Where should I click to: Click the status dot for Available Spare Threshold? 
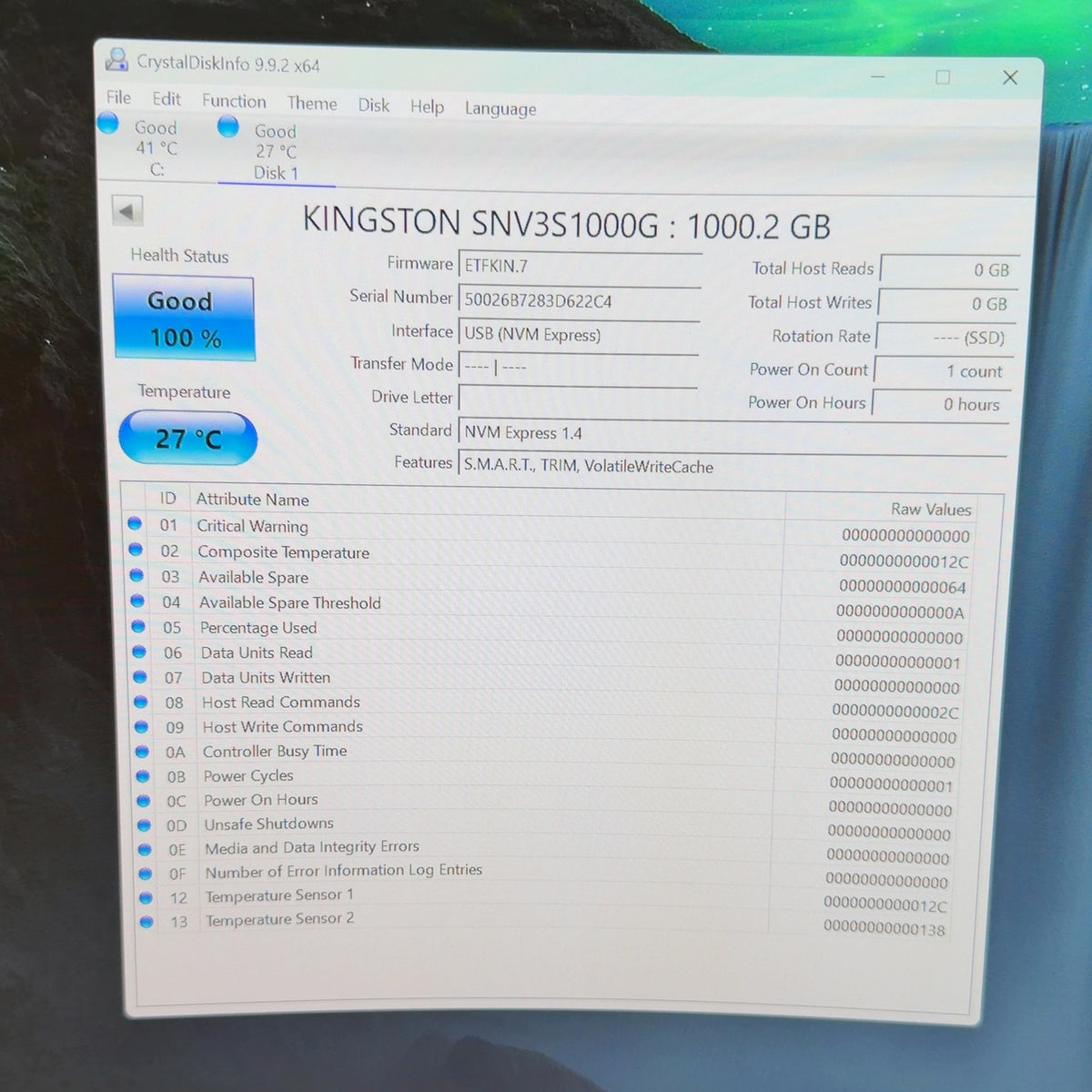pyautogui.click(x=137, y=600)
